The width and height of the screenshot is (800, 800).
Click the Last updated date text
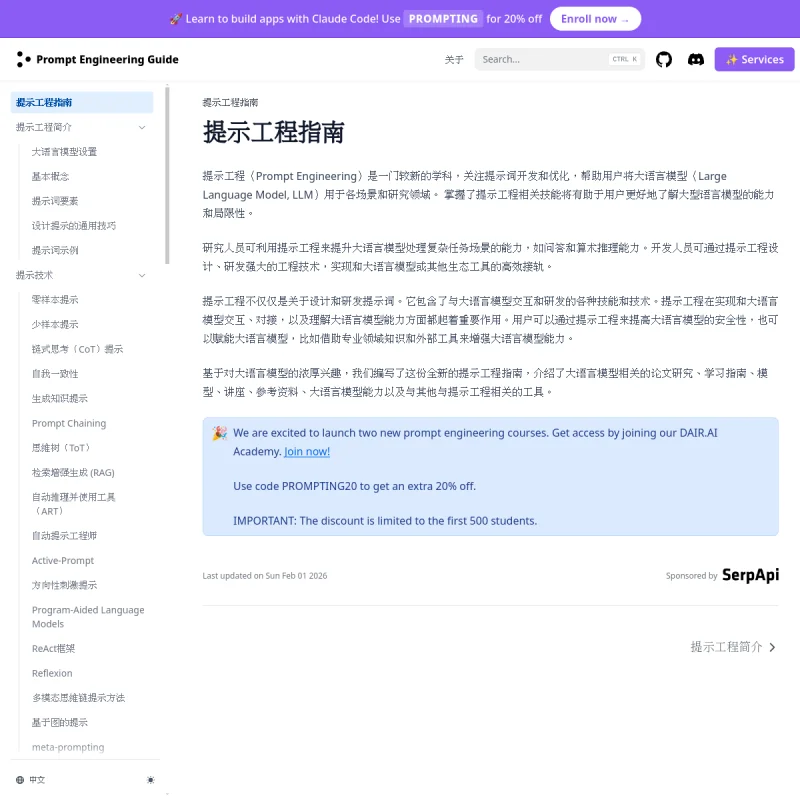pyautogui.click(x=265, y=576)
